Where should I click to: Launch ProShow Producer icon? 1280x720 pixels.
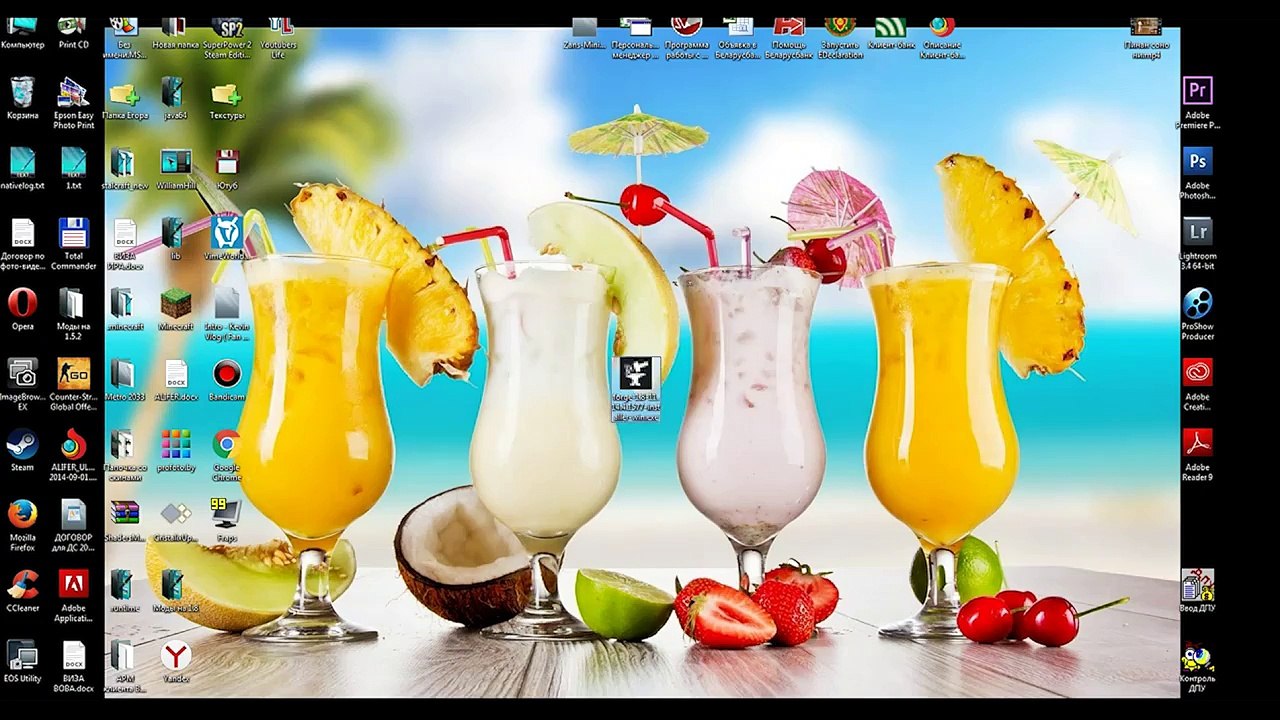(x=1197, y=314)
